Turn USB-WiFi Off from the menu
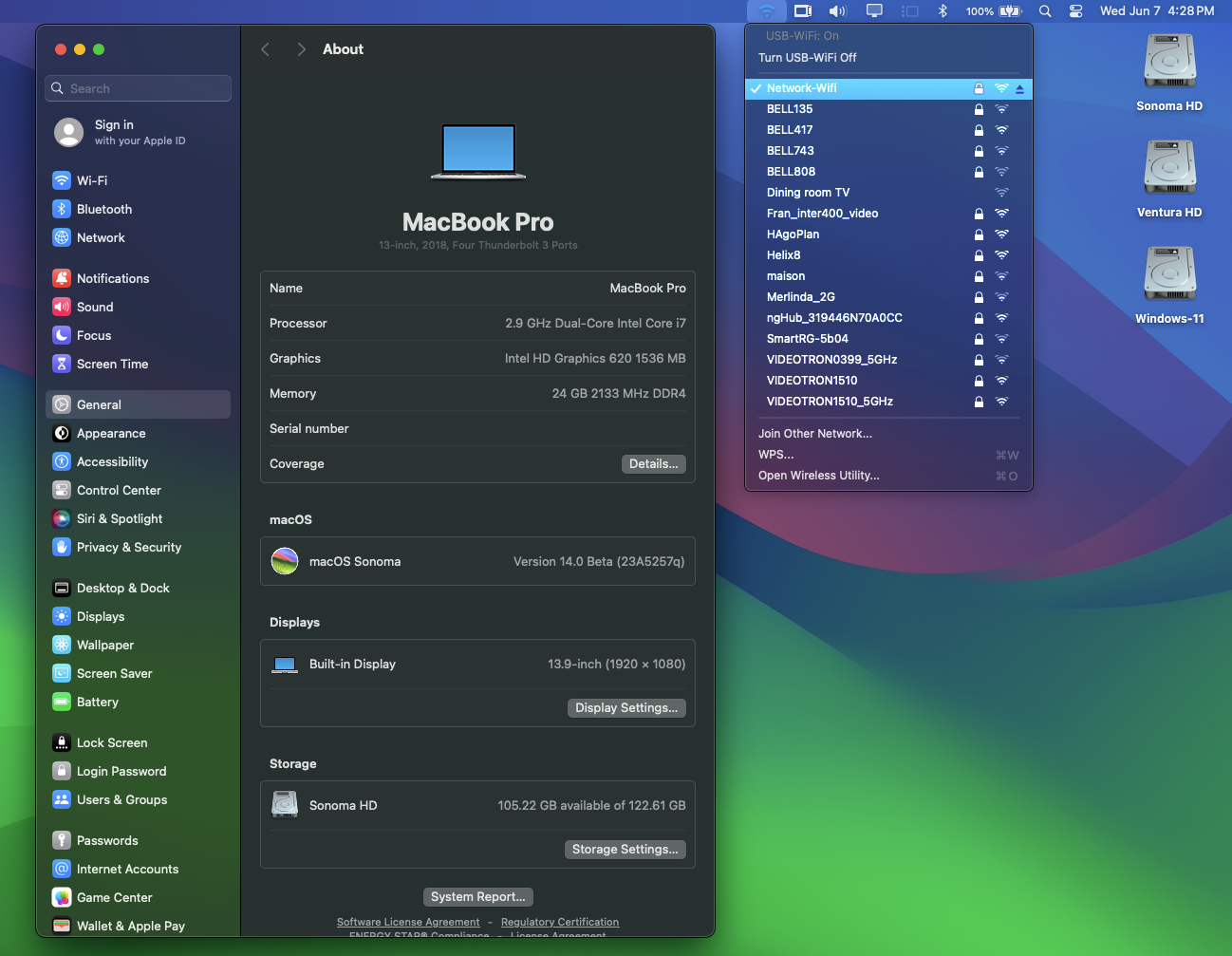Image resolution: width=1232 pixels, height=956 pixels. coord(807,58)
